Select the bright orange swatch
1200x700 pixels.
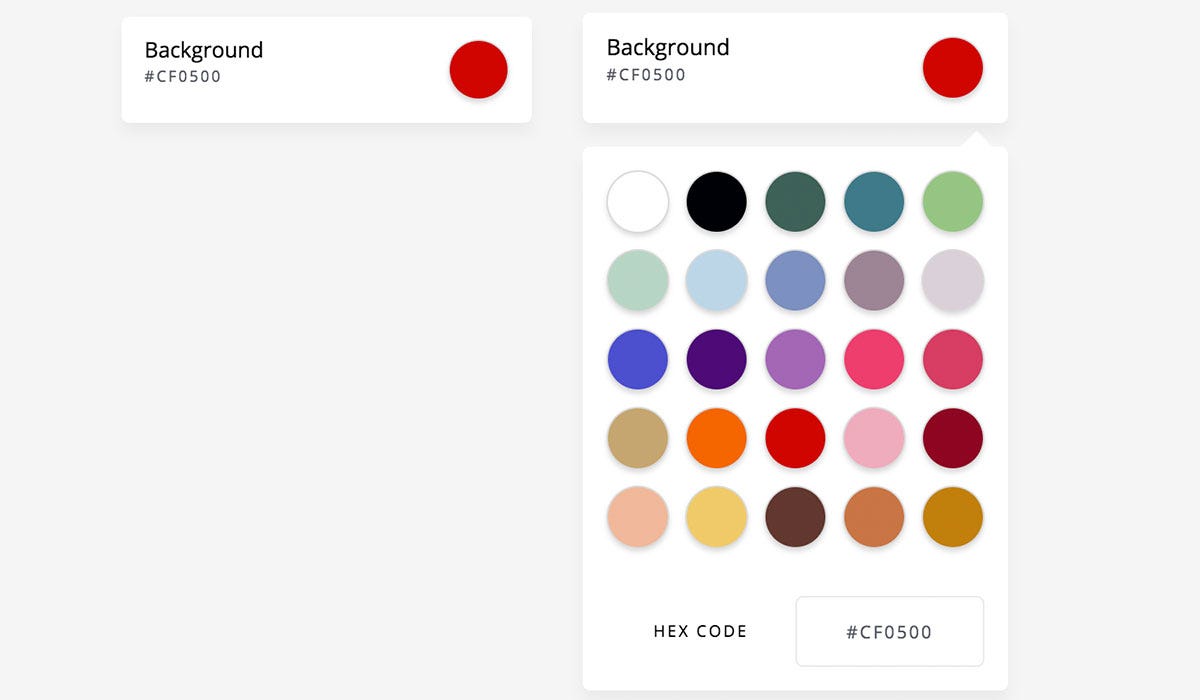[x=716, y=438]
